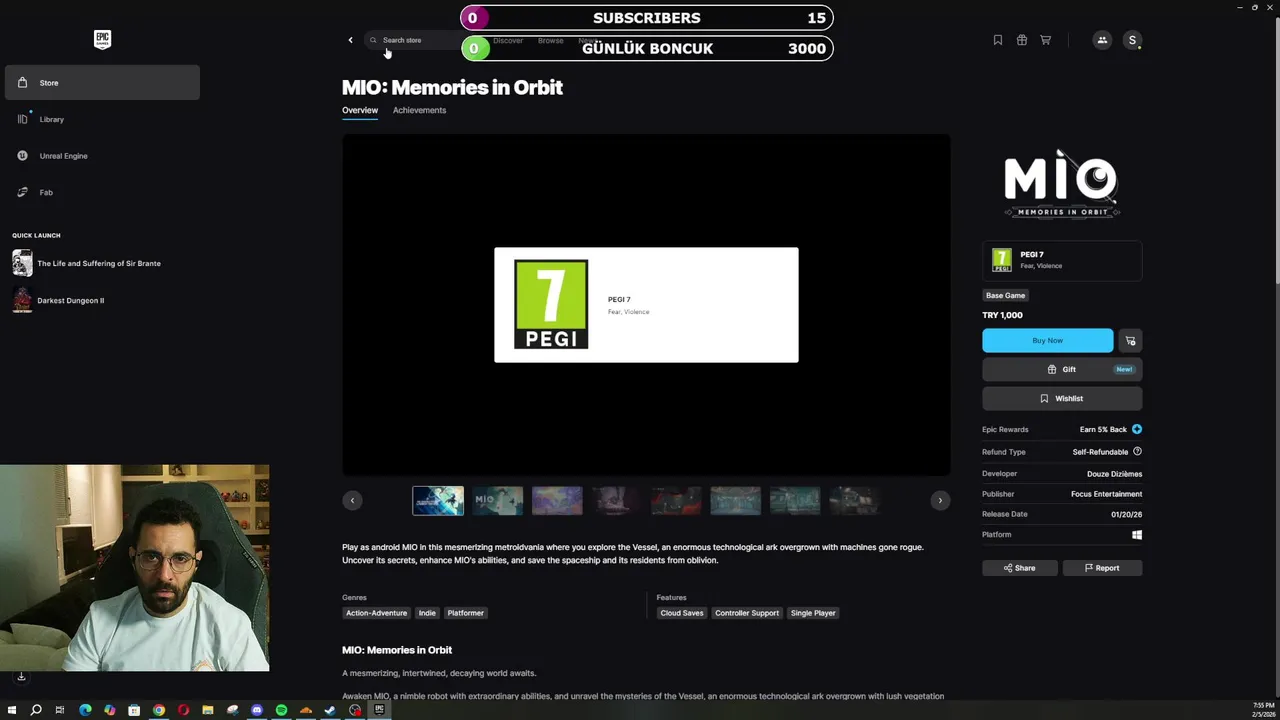Open the Windows Start menu
The width and height of the screenshot is (1280, 720).
tap(12, 710)
